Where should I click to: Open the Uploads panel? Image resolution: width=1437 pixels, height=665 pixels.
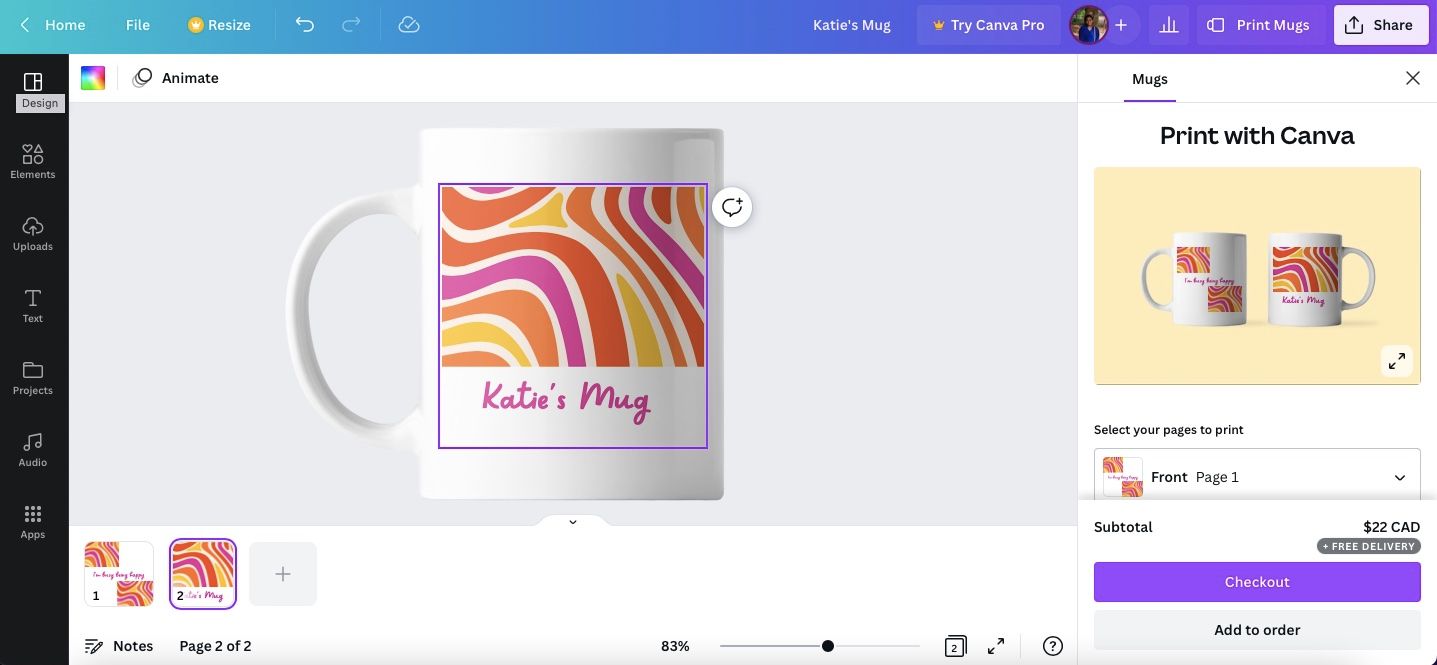(x=33, y=233)
